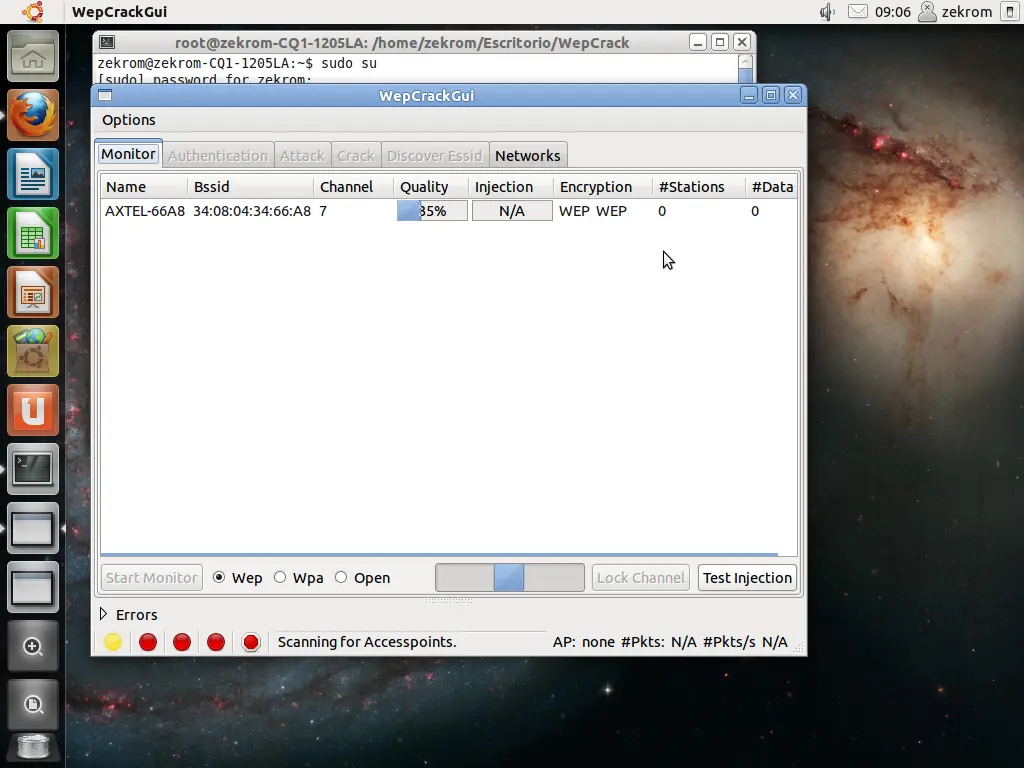Click the WEP WEP encryption cell
1024x768 pixels.
[593, 211]
